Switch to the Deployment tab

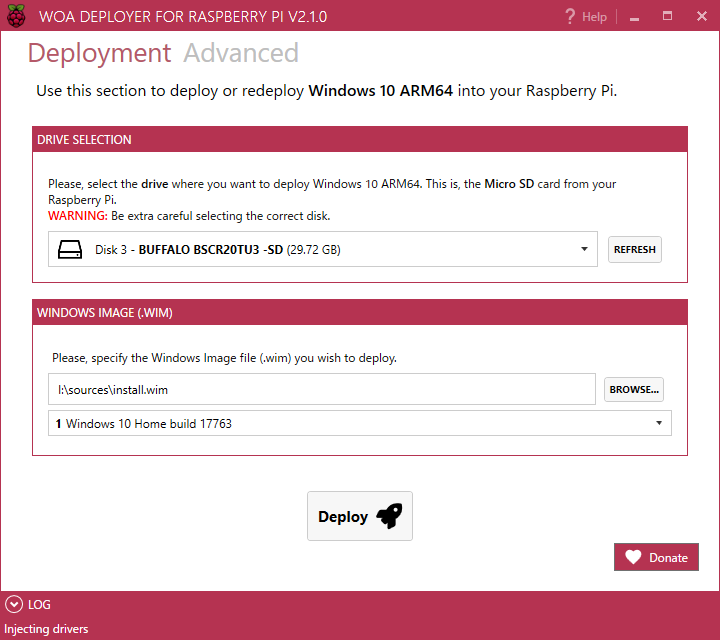pos(99,53)
